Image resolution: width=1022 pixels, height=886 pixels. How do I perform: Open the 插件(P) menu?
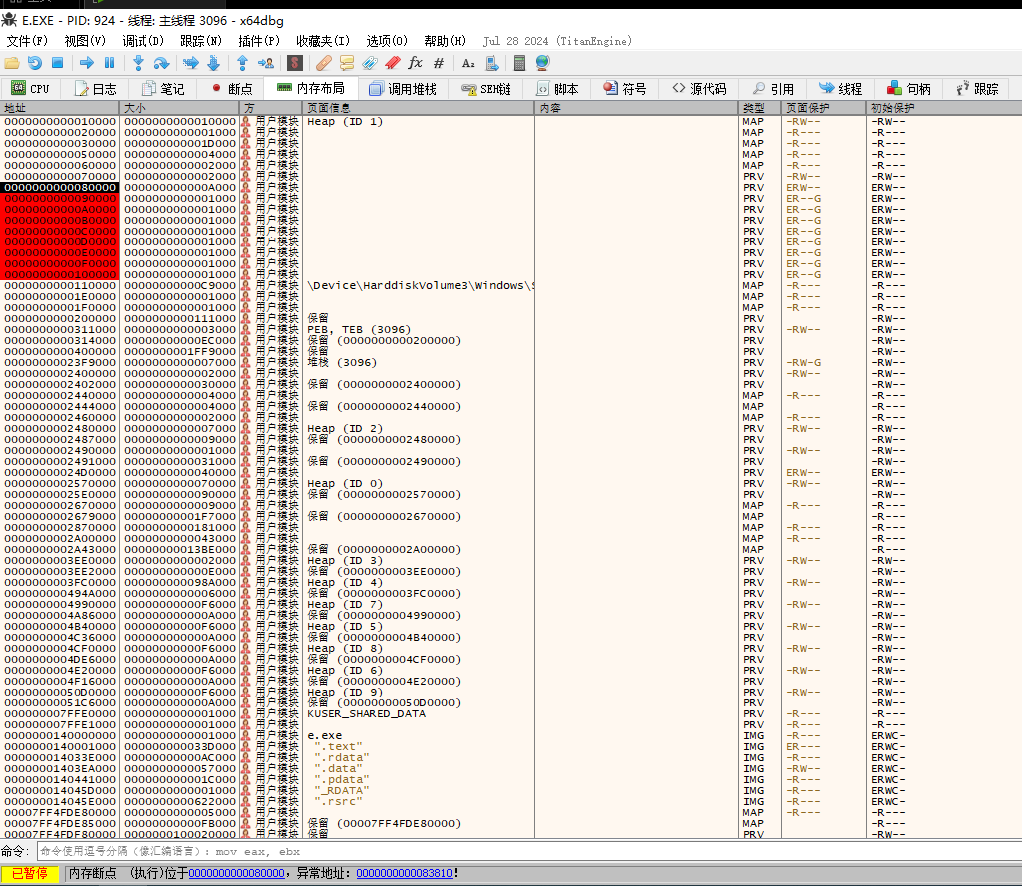259,41
